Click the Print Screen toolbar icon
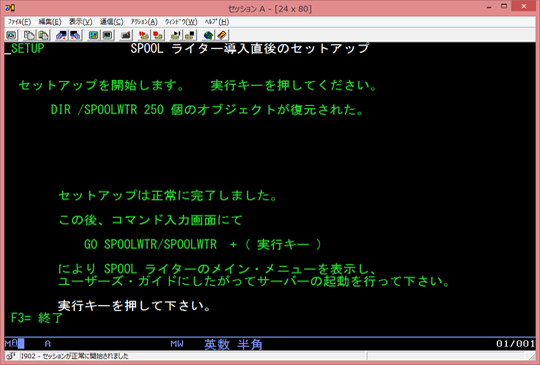 coord(11,35)
